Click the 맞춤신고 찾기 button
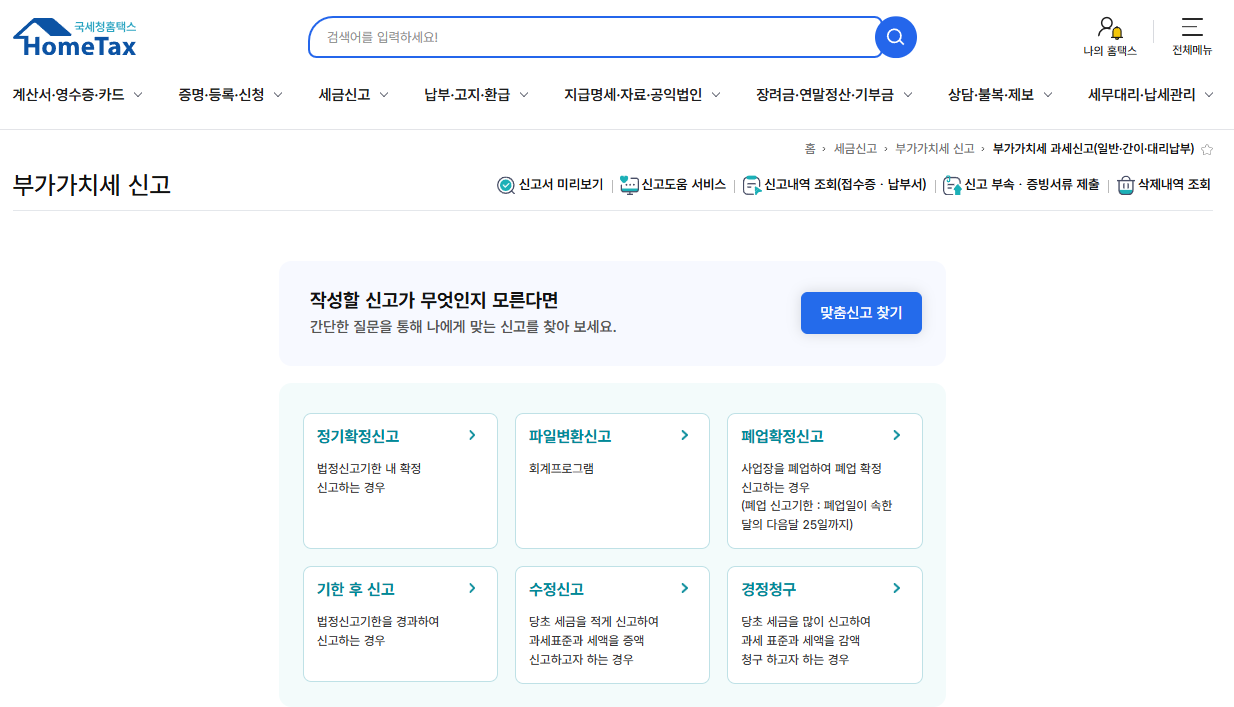This screenshot has width=1234, height=707. 860,313
